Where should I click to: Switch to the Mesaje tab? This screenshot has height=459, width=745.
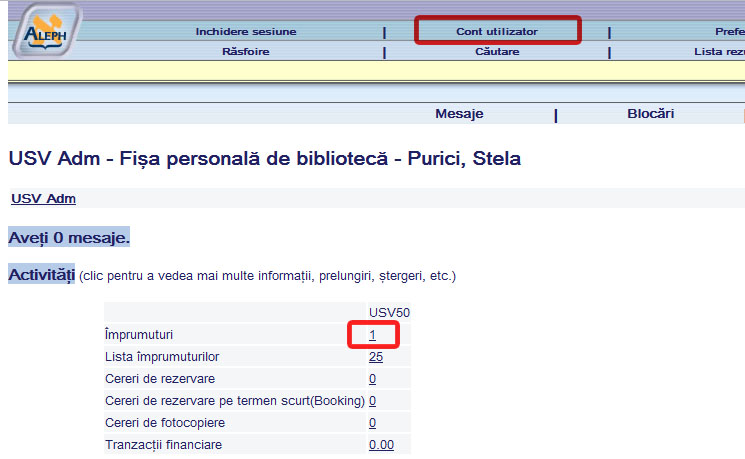pos(459,114)
